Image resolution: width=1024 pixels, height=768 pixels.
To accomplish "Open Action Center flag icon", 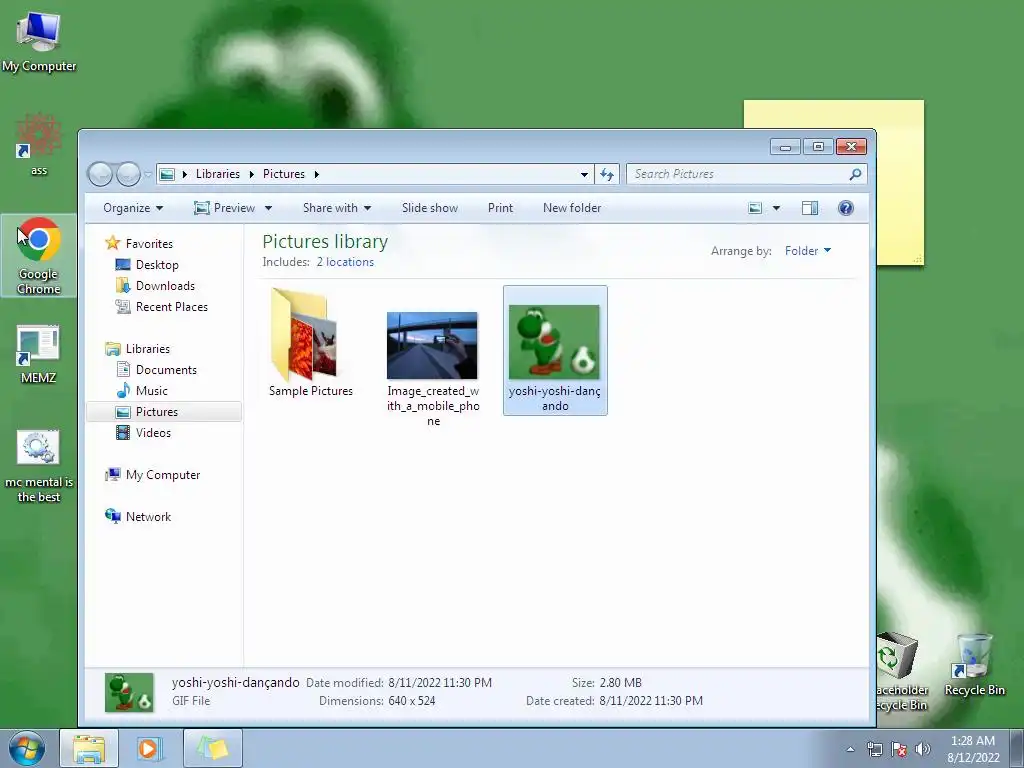I will [x=899, y=749].
